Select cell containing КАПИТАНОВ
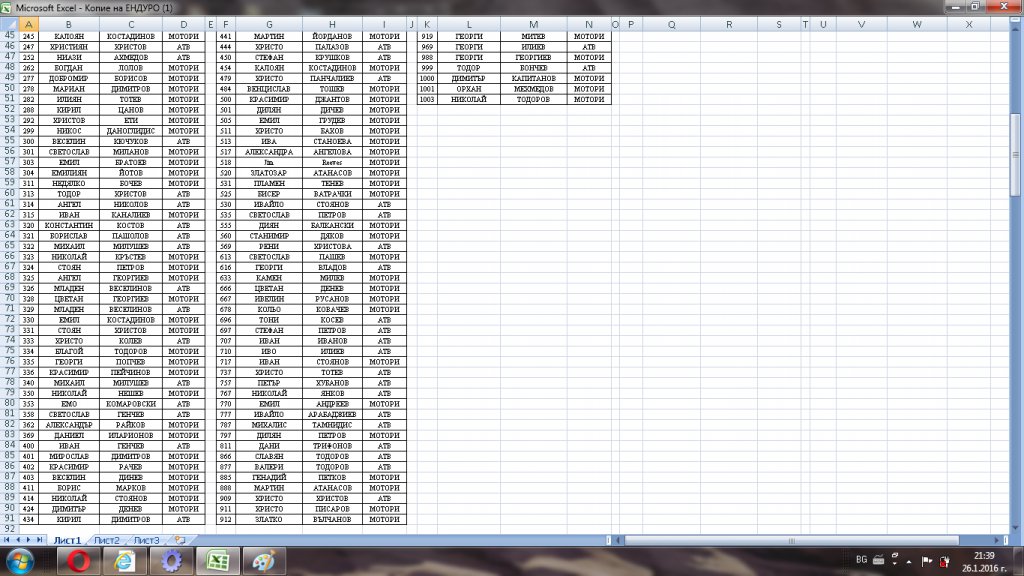This screenshot has height=576, width=1024. [x=534, y=78]
